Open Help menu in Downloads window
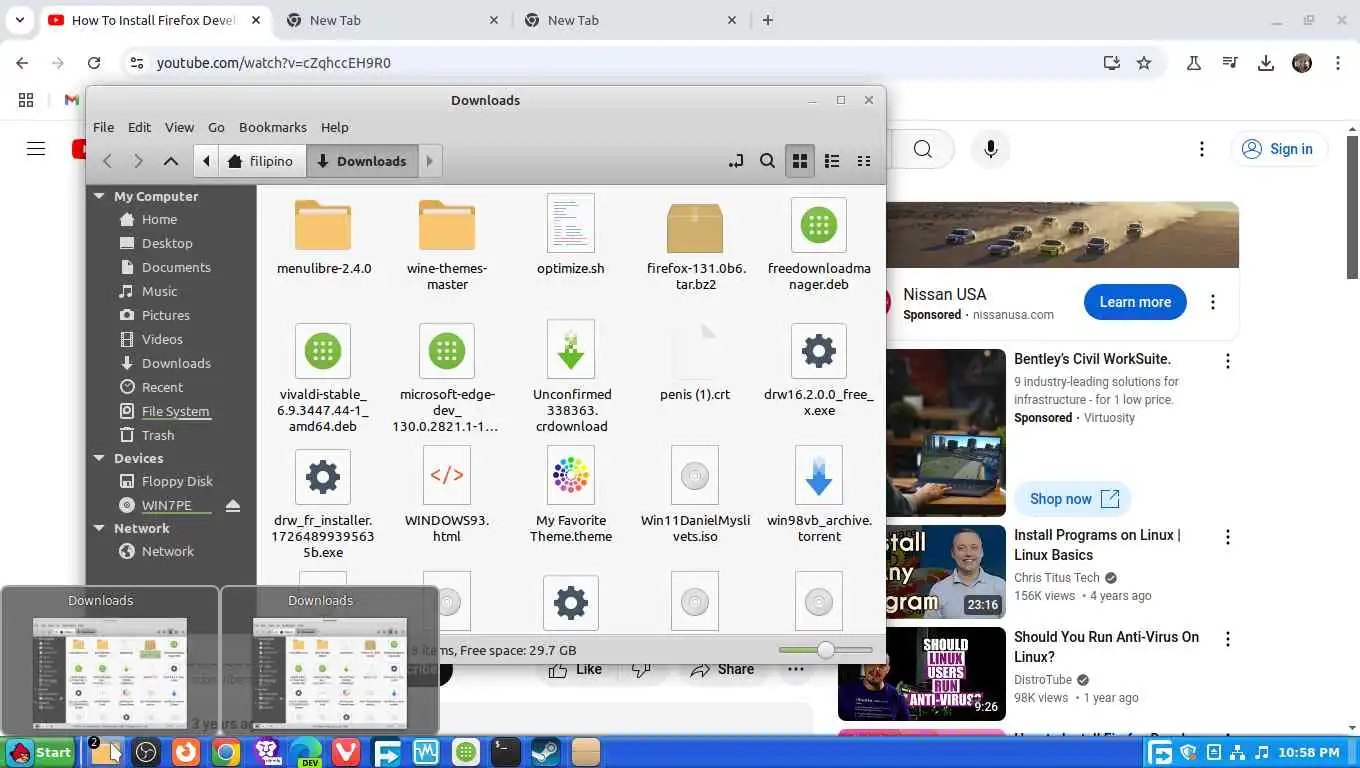 tap(335, 127)
